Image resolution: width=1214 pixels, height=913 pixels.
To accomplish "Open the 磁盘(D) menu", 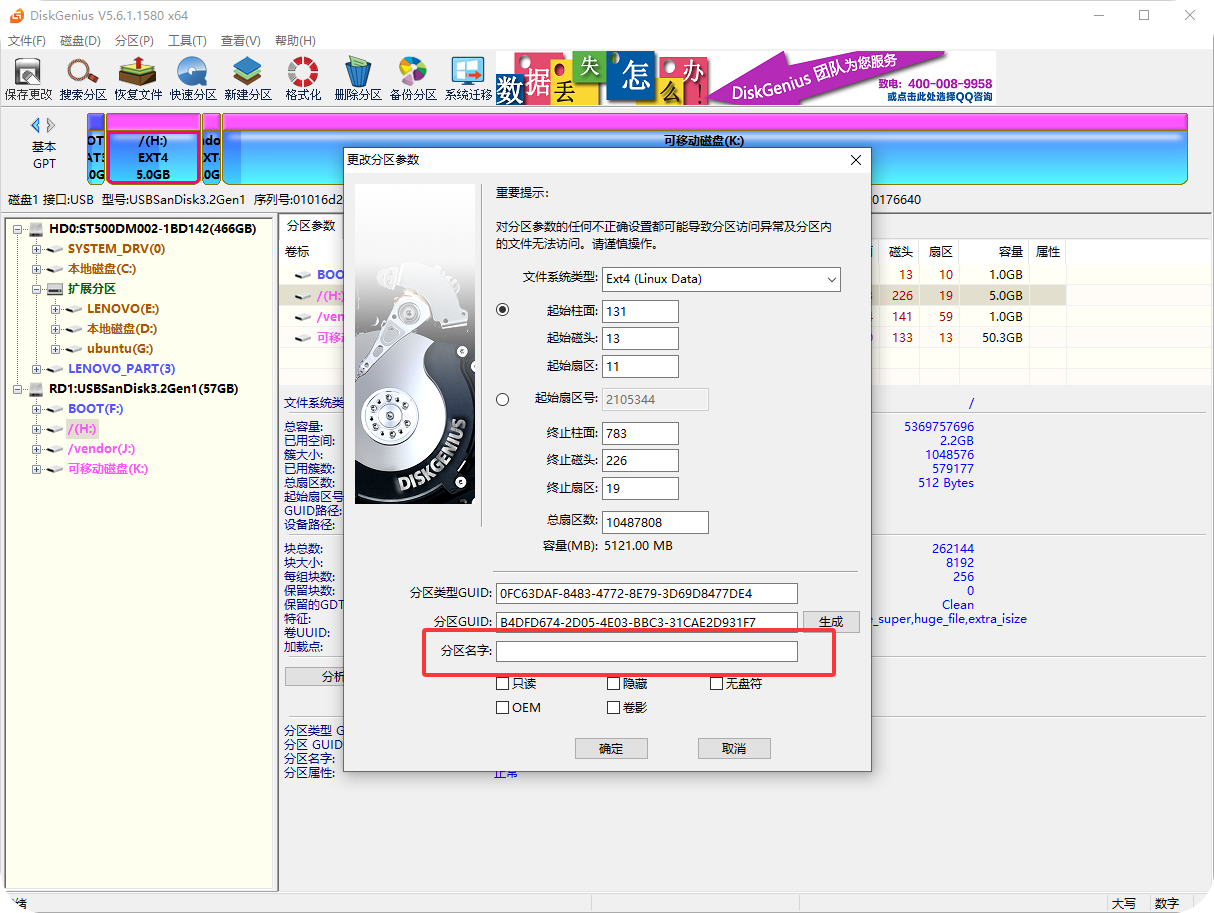I will pyautogui.click(x=80, y=41).
